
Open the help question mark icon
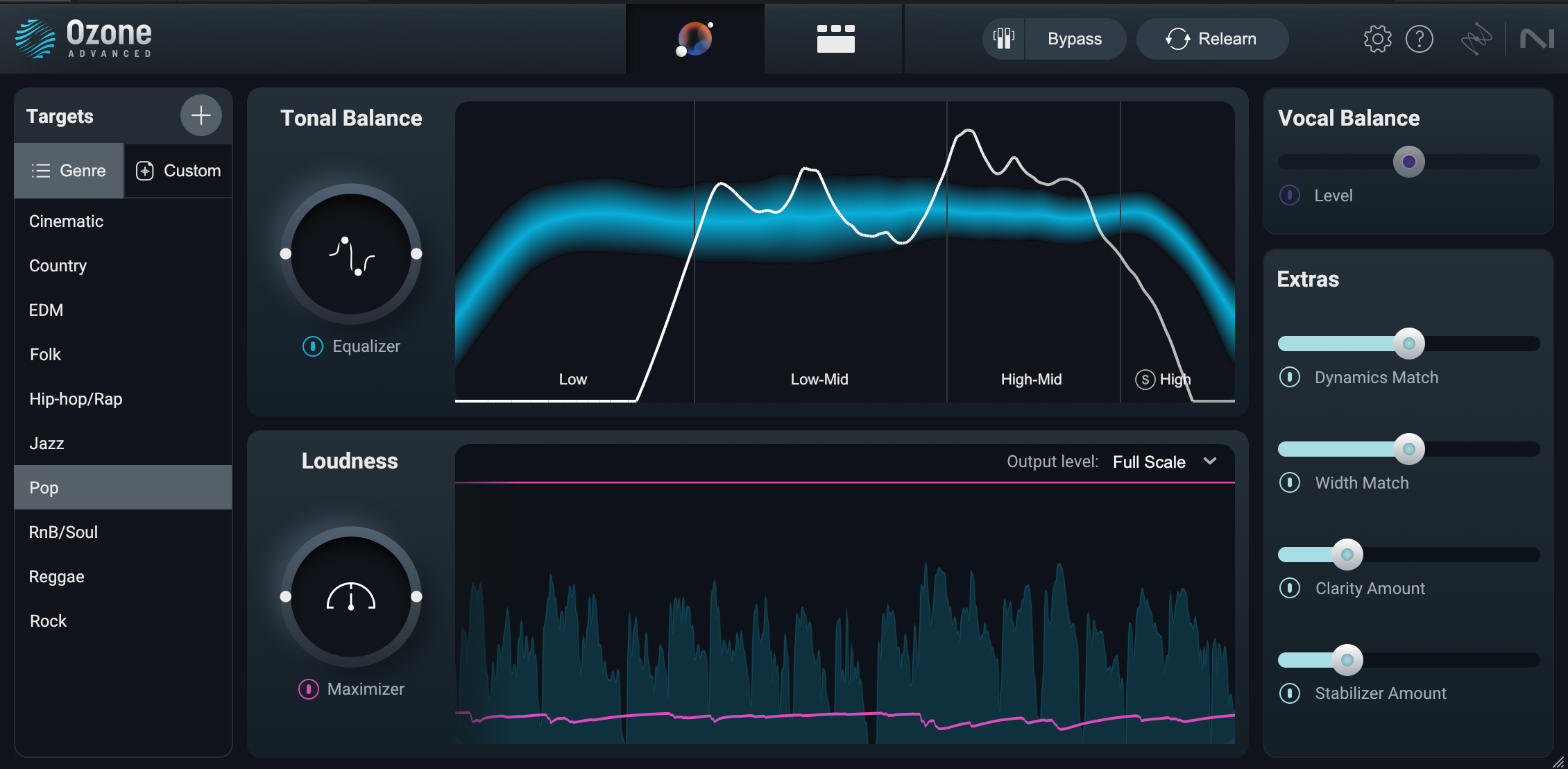coord(1419,39)
